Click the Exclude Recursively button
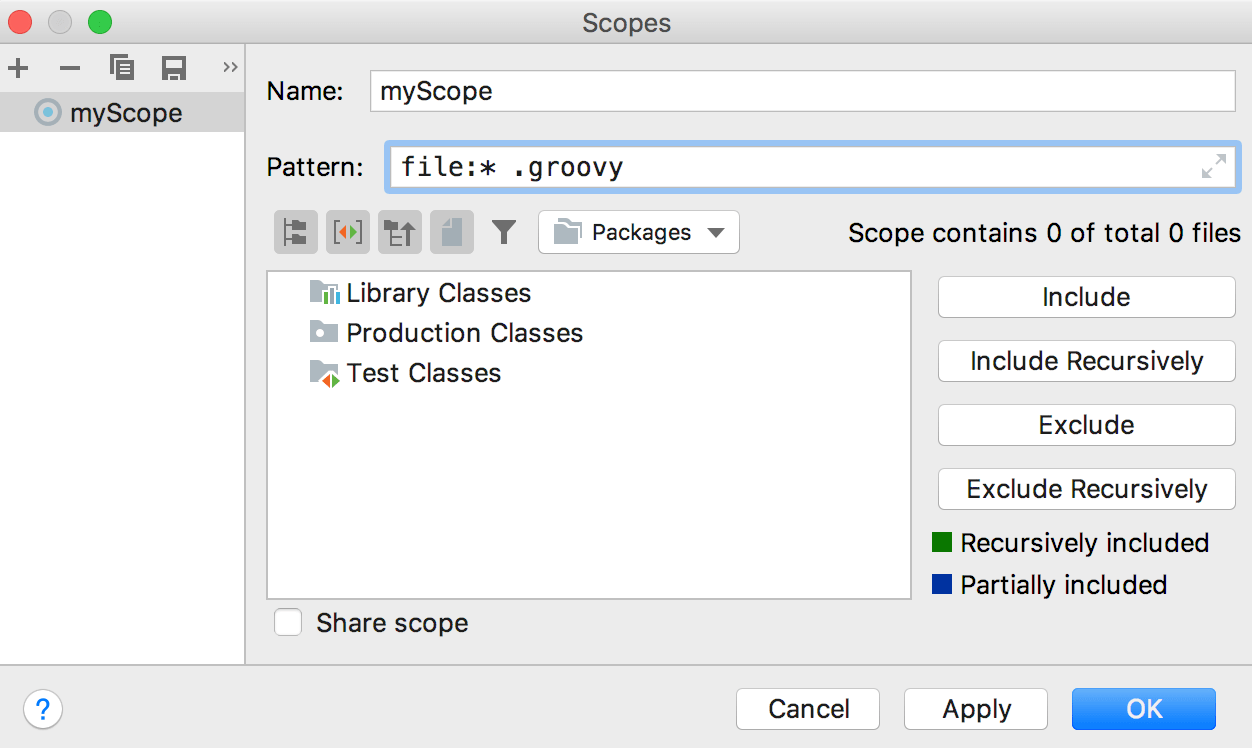 (x=1087, y=489)
